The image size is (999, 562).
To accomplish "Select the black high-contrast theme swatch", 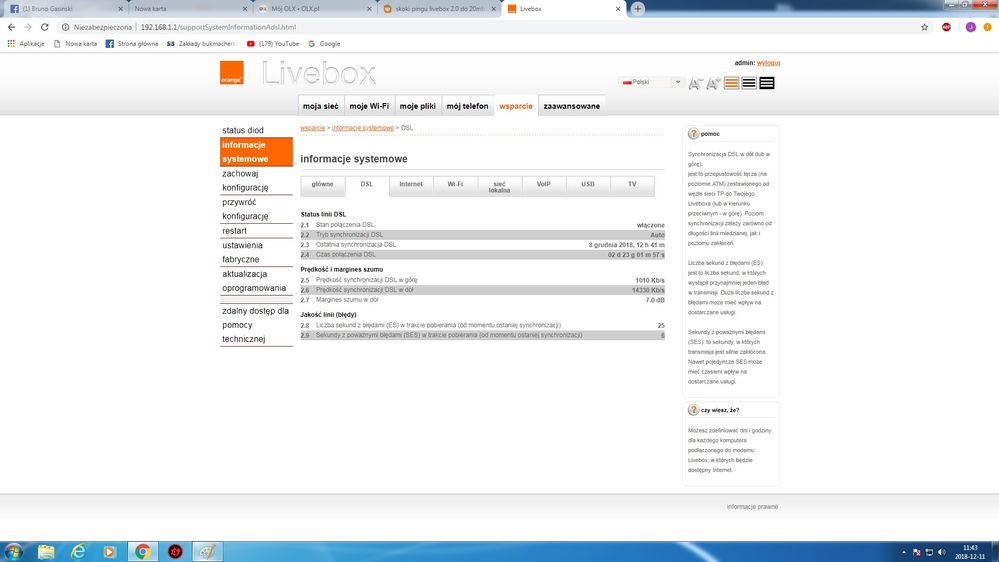I will pos(767,83).
